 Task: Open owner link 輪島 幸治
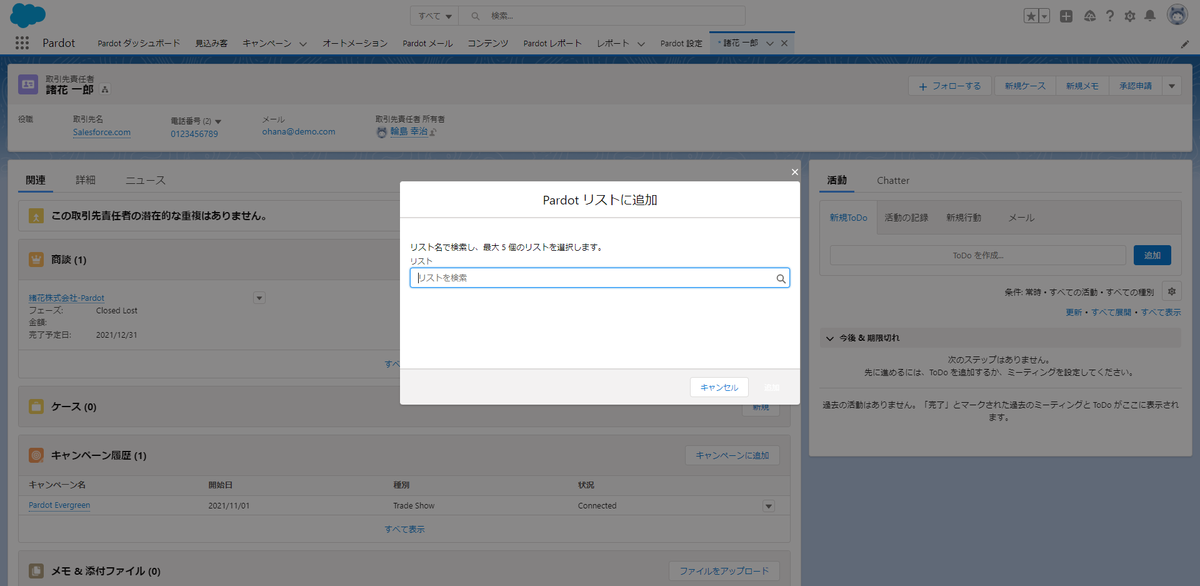tap(408, 131)
